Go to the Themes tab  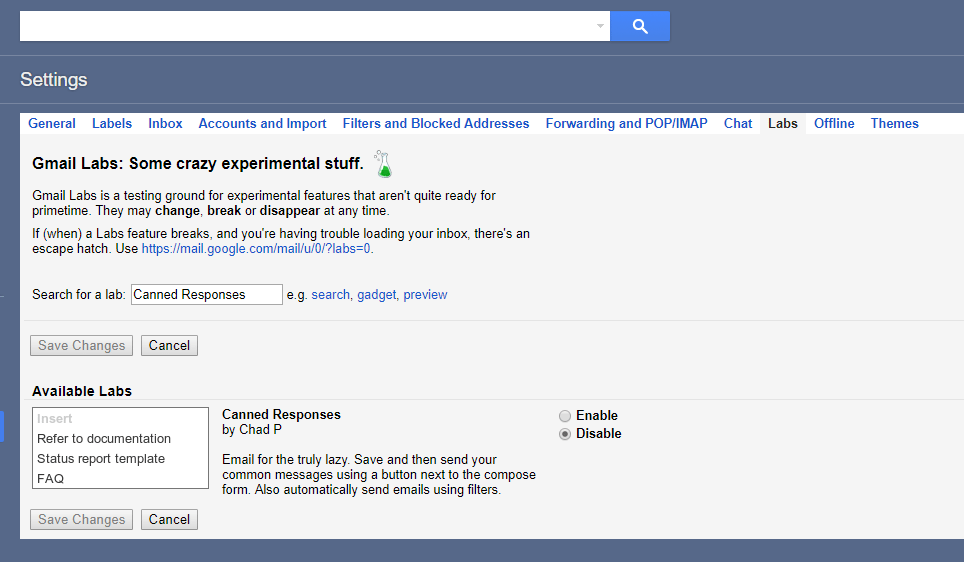click(x=895, y=124)
